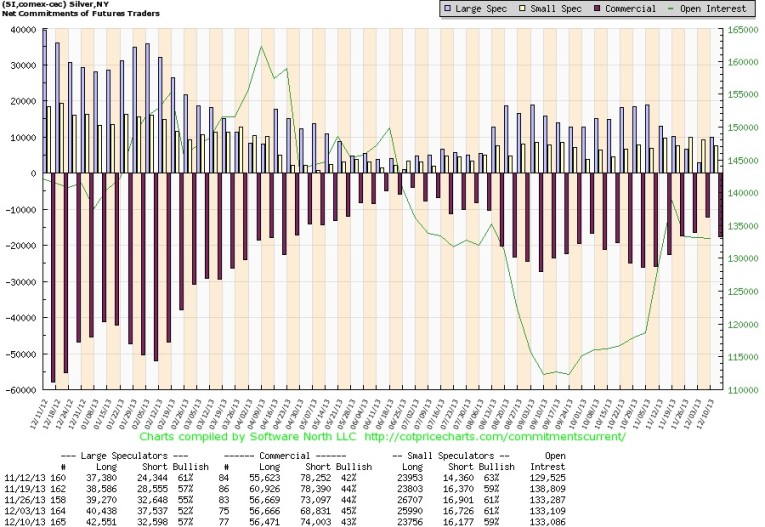
Task: Select the 12/10/13 table row date
Action: coord(24,520)
